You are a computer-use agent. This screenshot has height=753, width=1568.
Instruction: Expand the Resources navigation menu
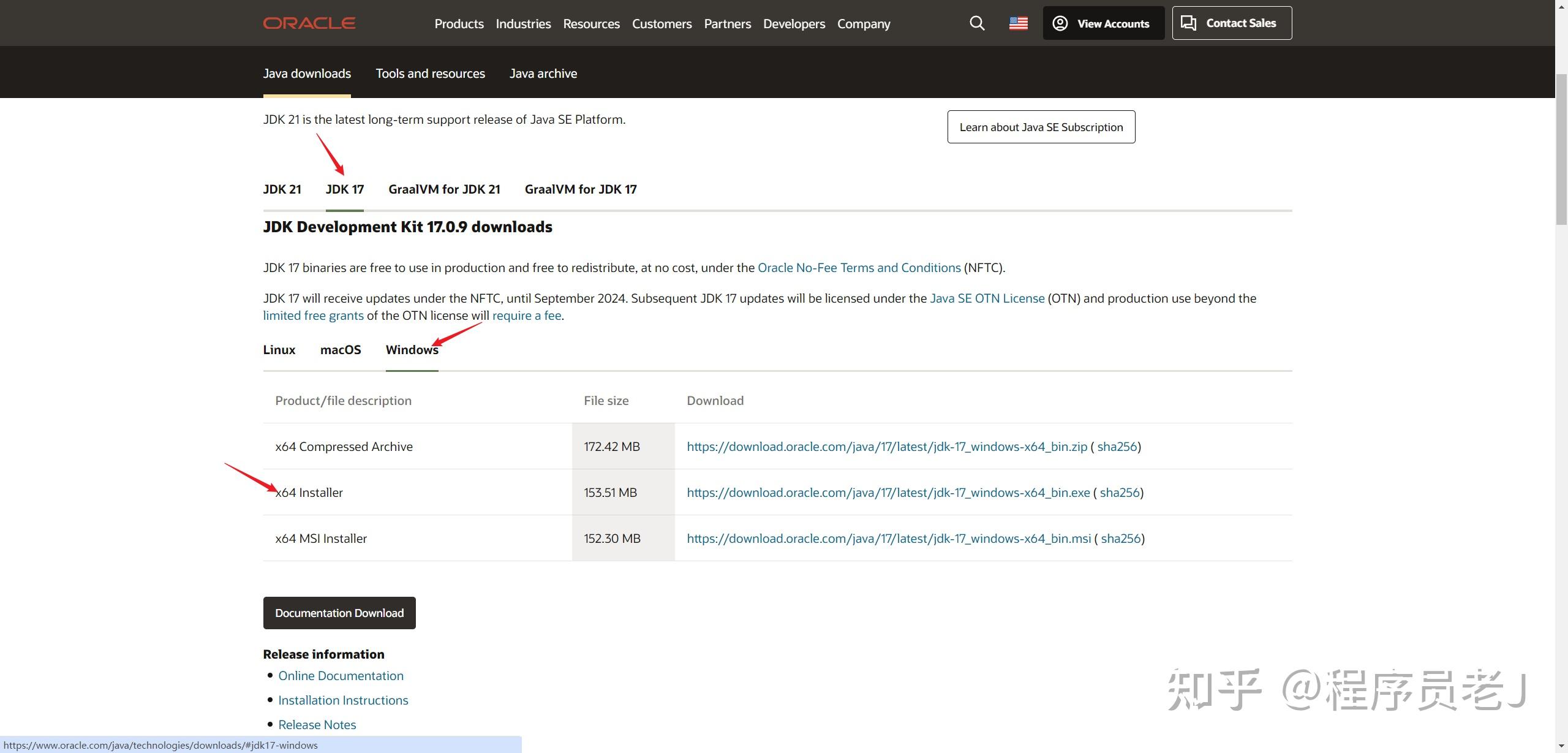point(591,24)
